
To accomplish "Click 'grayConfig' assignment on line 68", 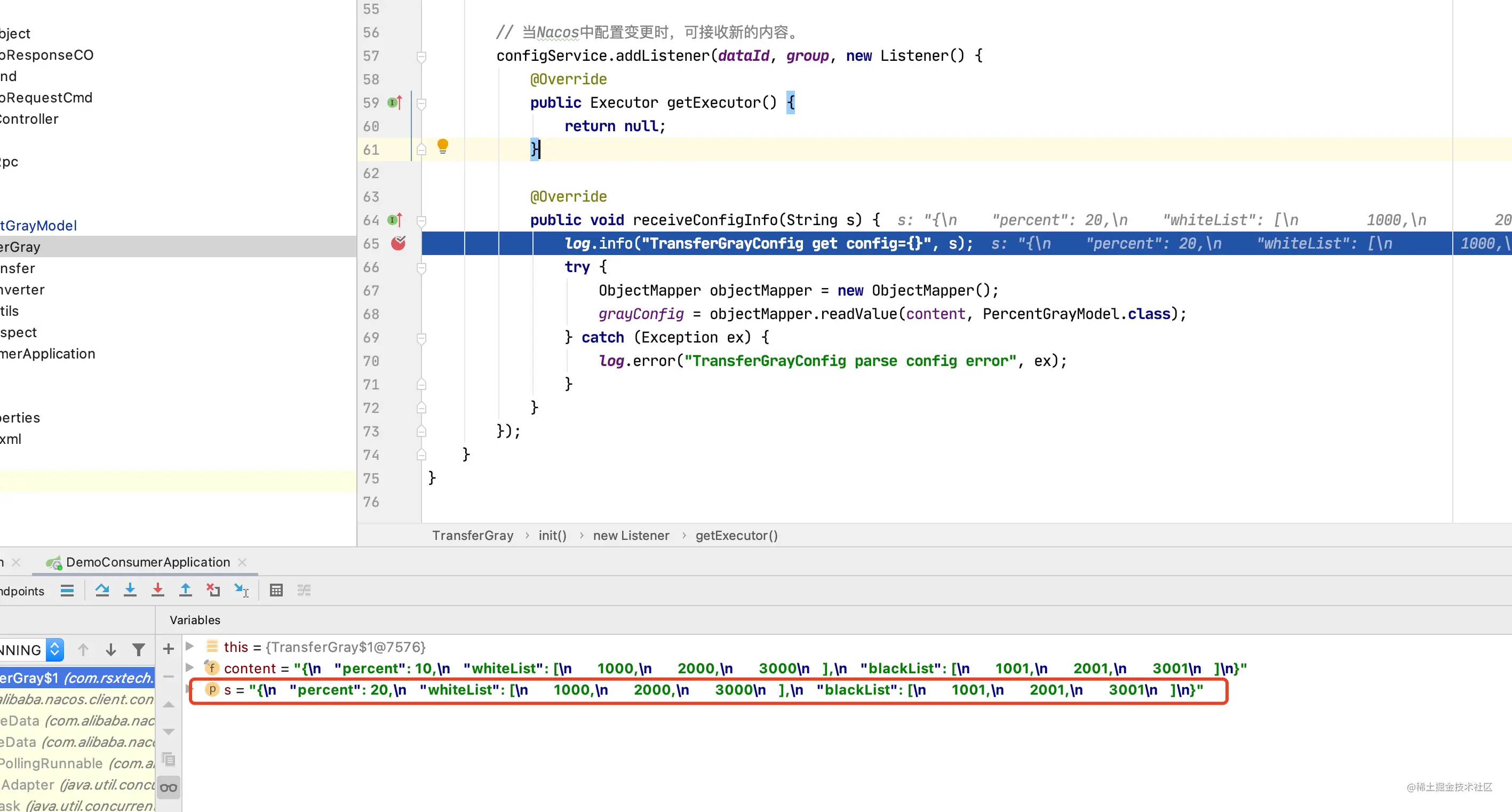I will point(641,314).
